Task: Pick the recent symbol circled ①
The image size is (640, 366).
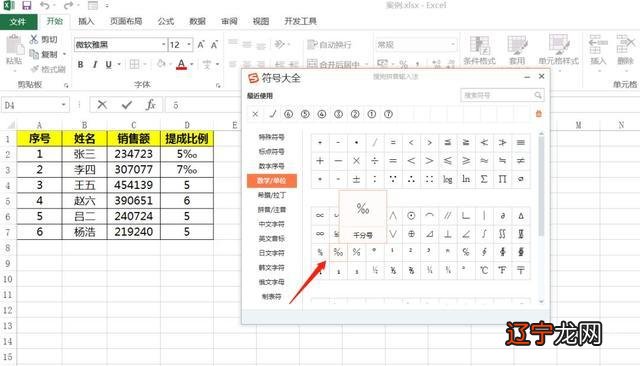Action: 371,114
